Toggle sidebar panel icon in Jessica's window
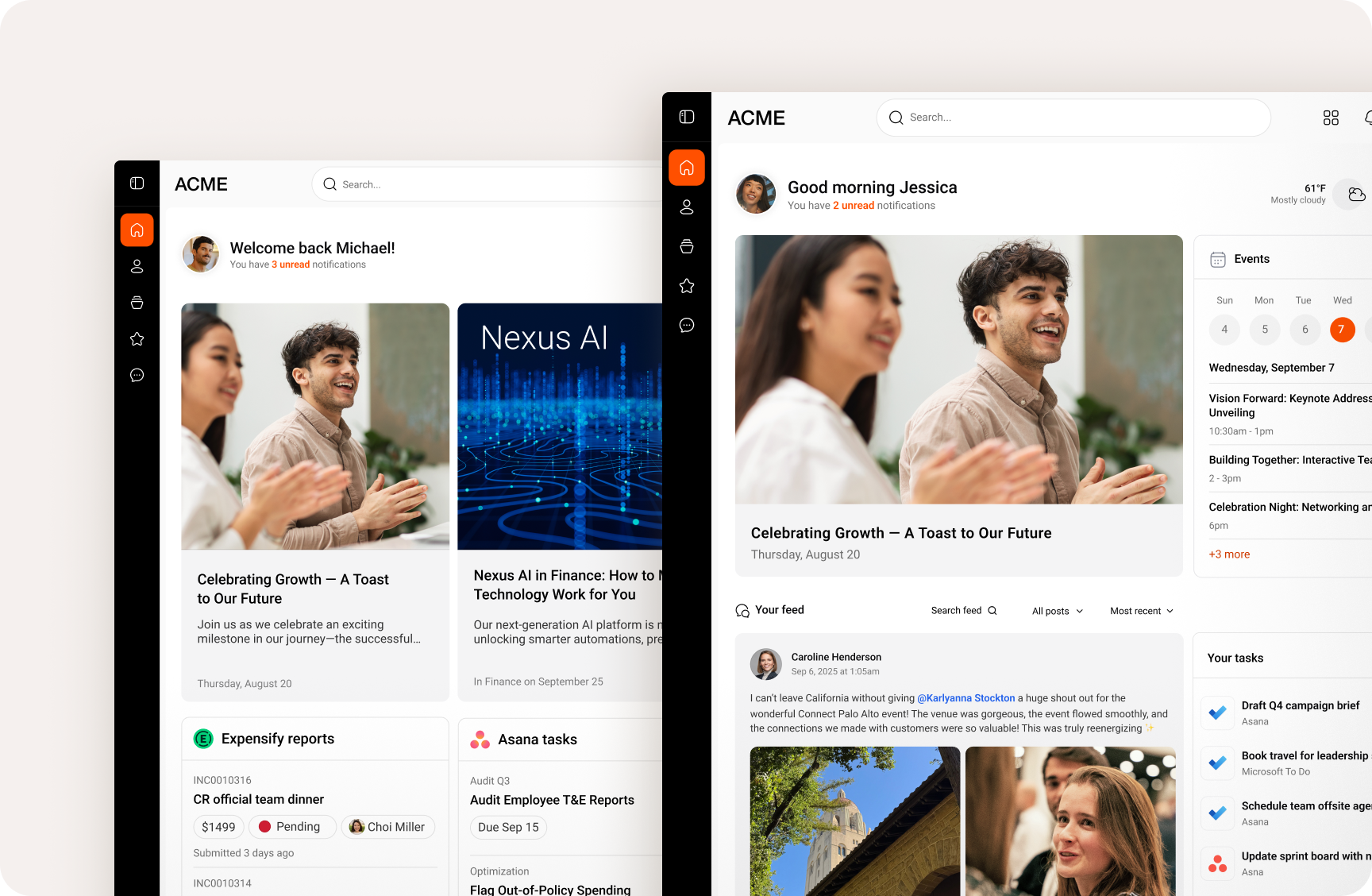Screen dimensions: 1372x896 tap(687, 117)
